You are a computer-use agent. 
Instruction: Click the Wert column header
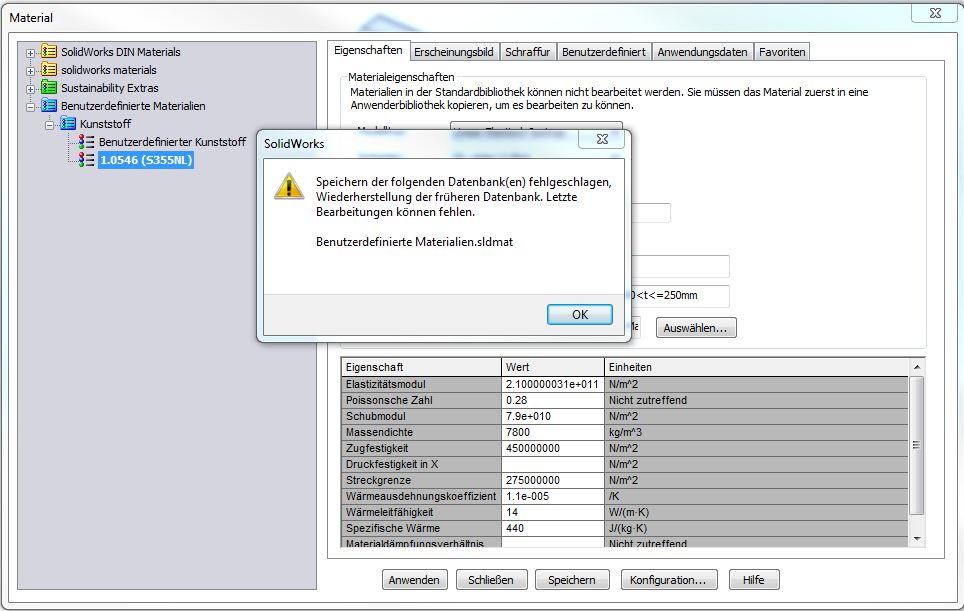tap(553, 367)
